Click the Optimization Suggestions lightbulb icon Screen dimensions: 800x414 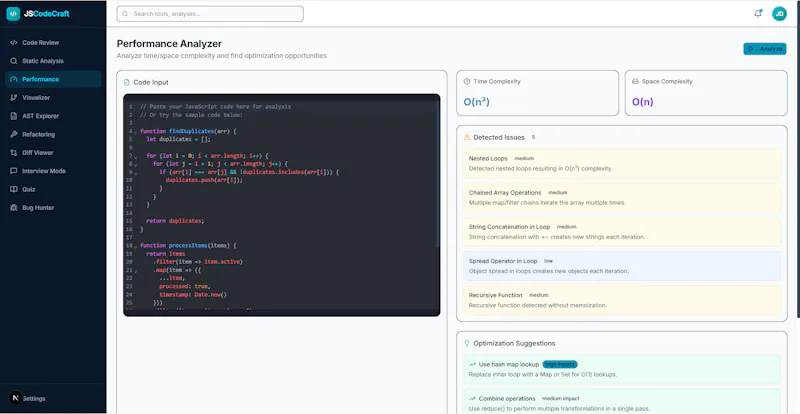pyautogui.click(x=466, y=344)
